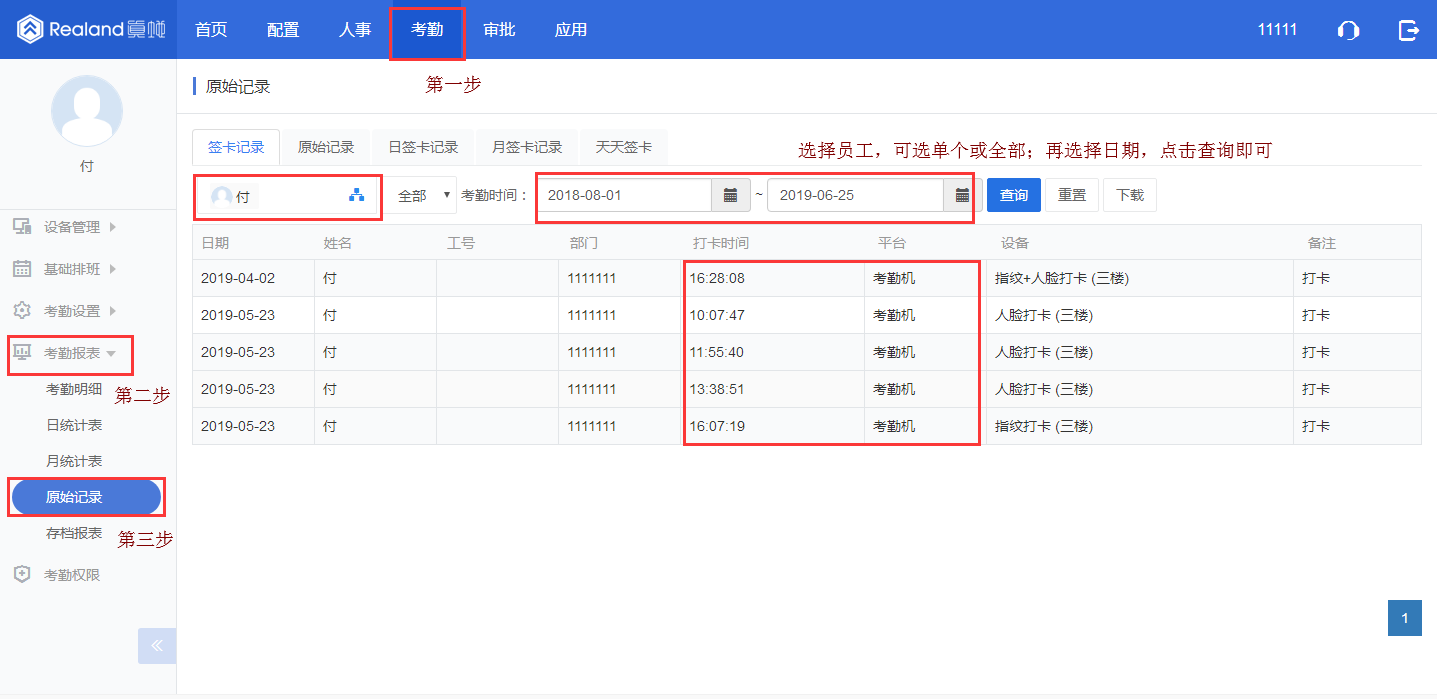This screenshot has height=699, width=1437.
Task: Collapse 考勤报表 menu arrow
Action: point(111,354)
